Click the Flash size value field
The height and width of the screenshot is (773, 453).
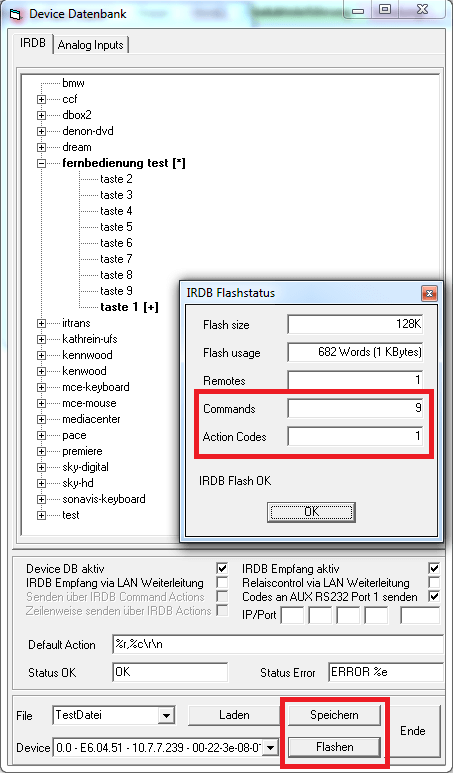pos(355,325)
